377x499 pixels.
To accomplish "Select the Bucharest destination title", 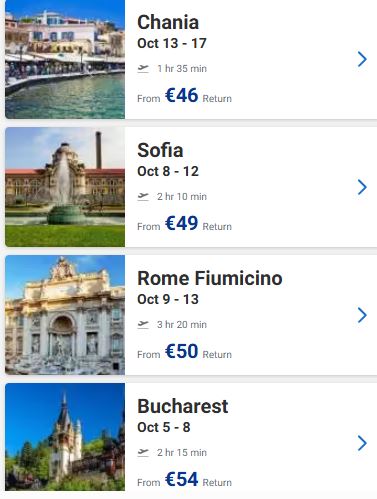I will point(183,406).
